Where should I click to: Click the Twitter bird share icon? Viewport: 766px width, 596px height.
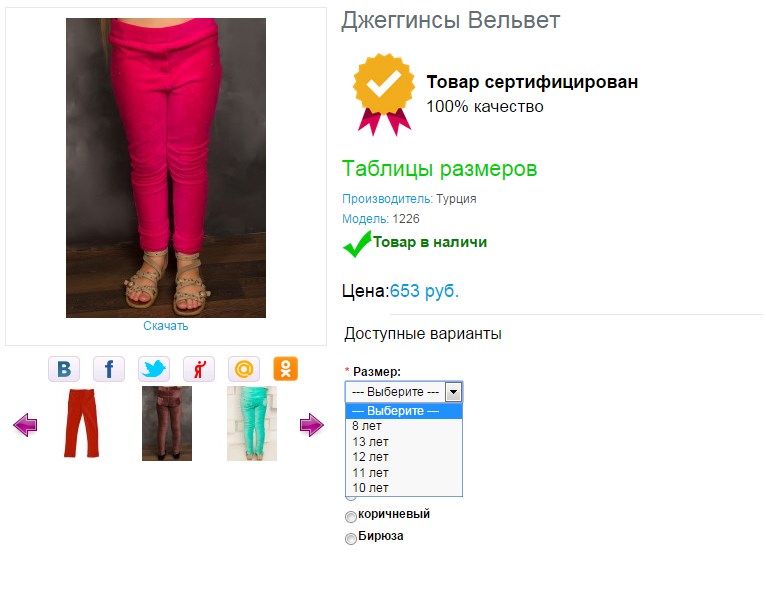154,369
